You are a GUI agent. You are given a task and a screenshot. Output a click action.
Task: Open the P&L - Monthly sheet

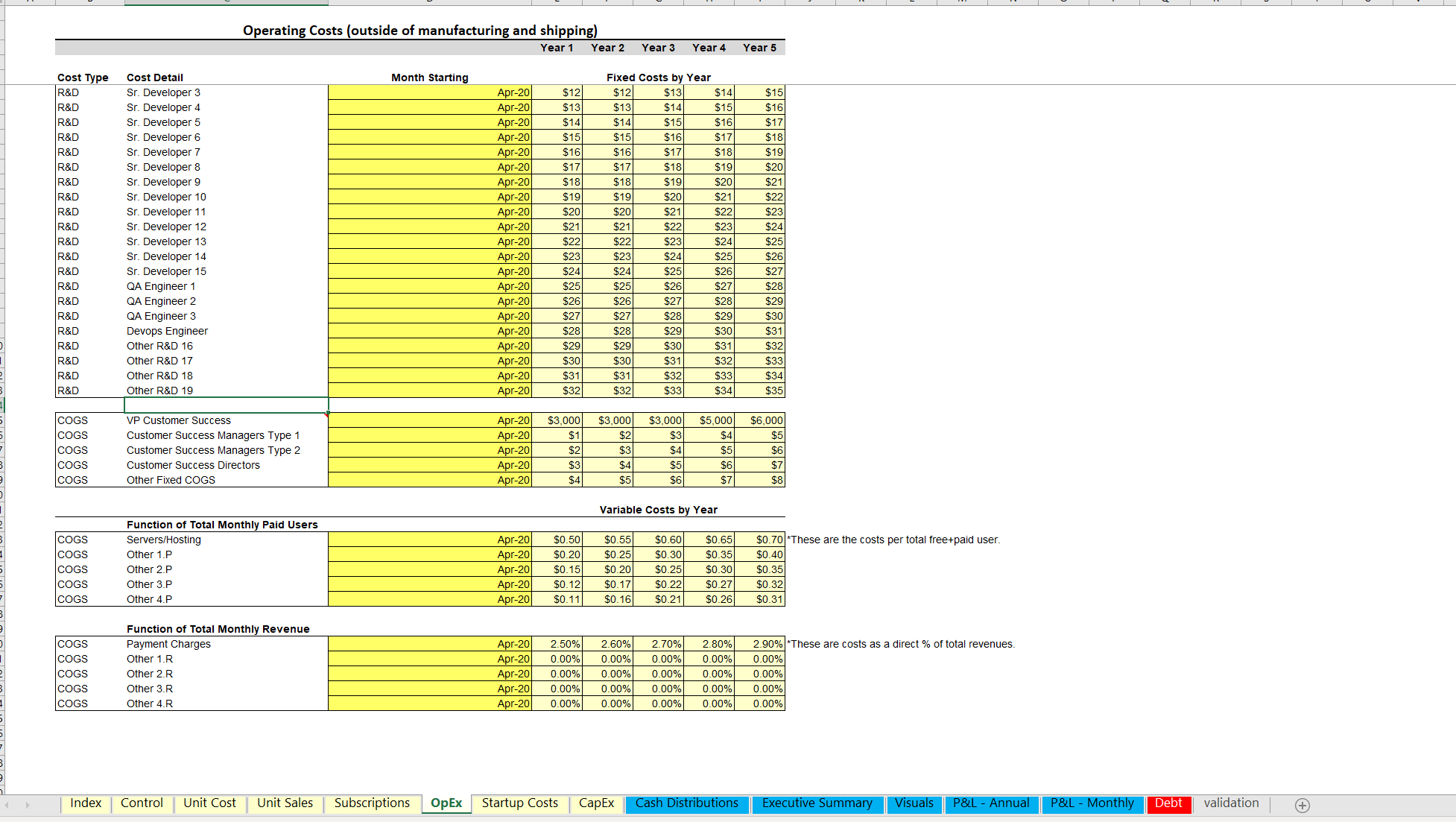[x=1092, y=803]
